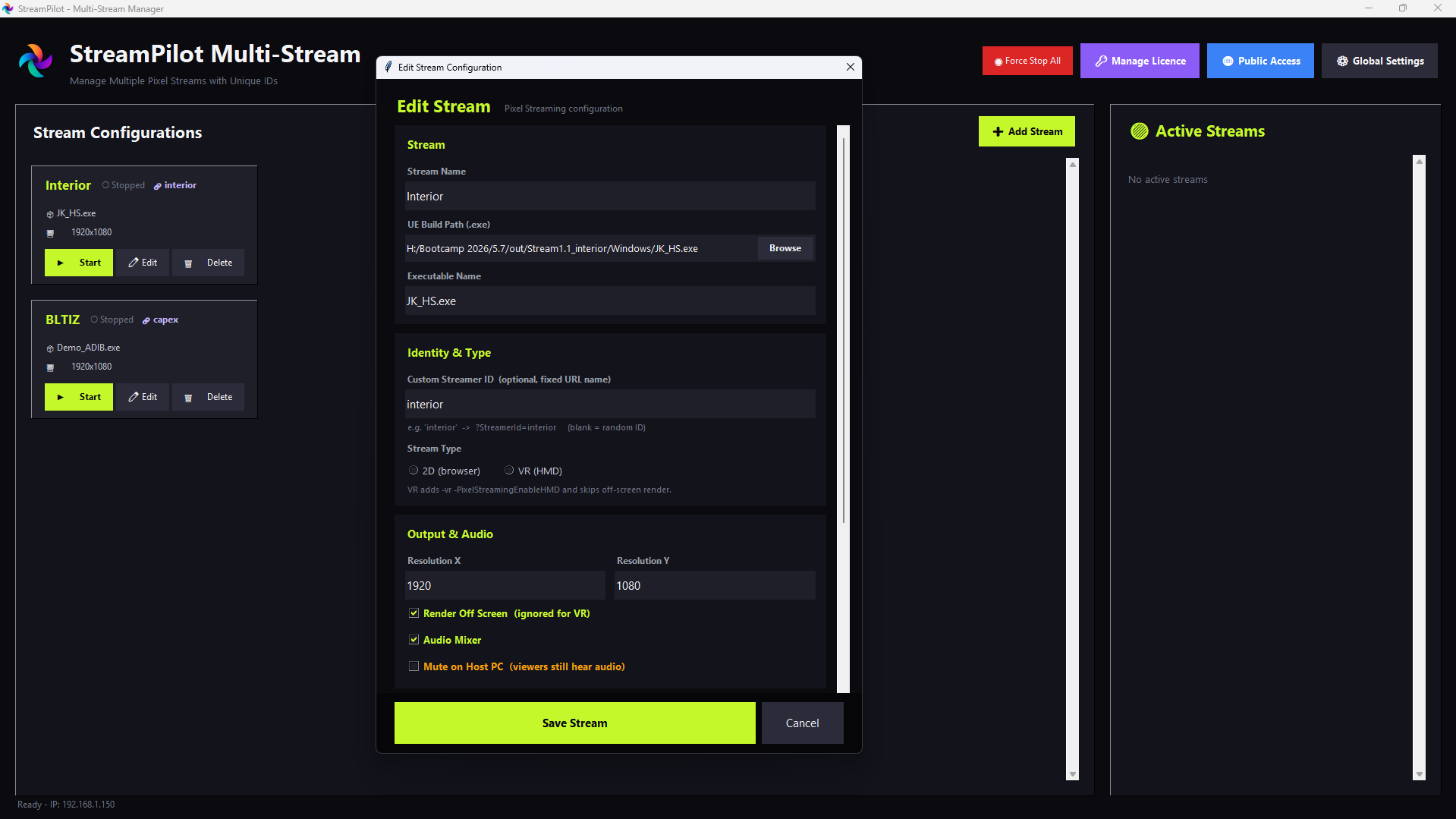Click the Resolution Y field
The image size is (1456, 819).
(715, 585)
